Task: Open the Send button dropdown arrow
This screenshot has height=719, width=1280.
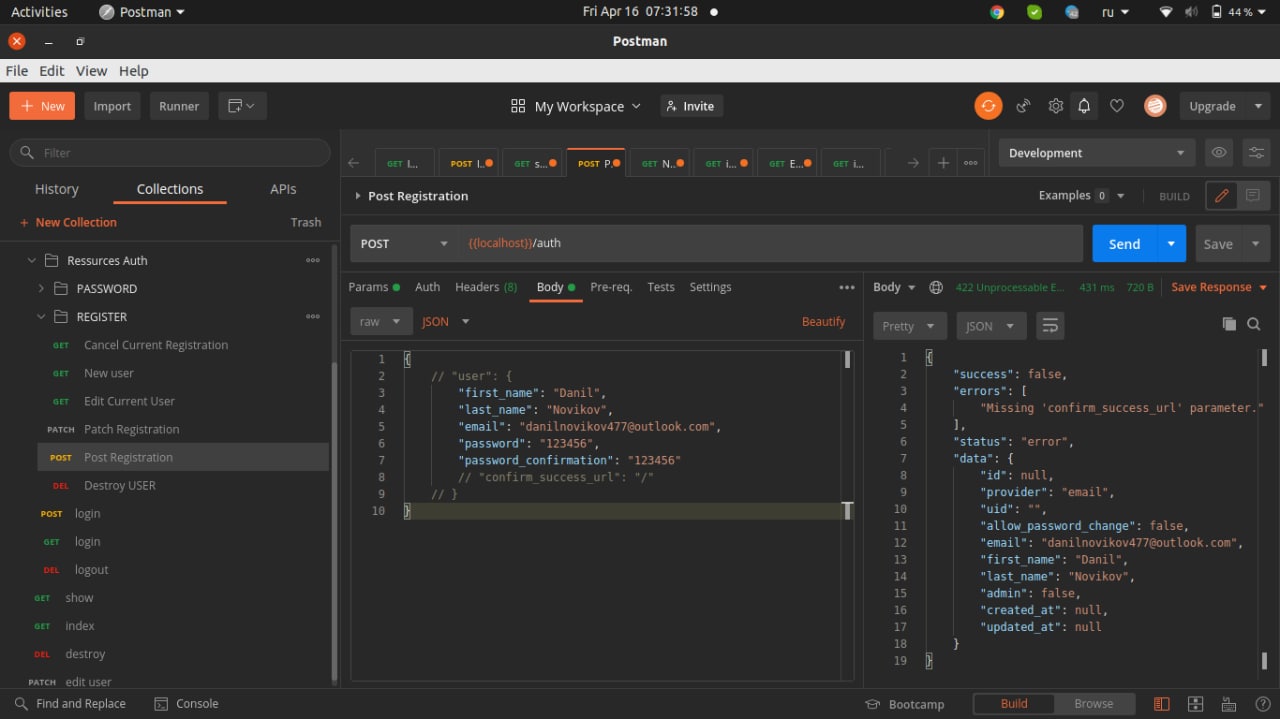Action: 1171,244
